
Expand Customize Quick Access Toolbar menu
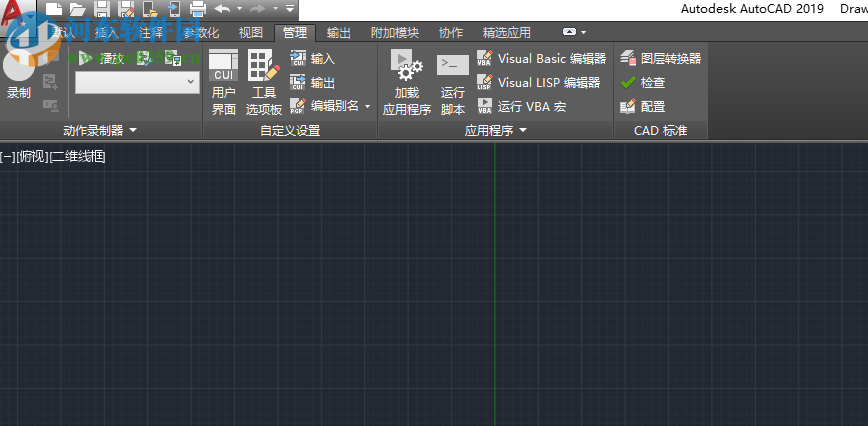tap(290, 8)
